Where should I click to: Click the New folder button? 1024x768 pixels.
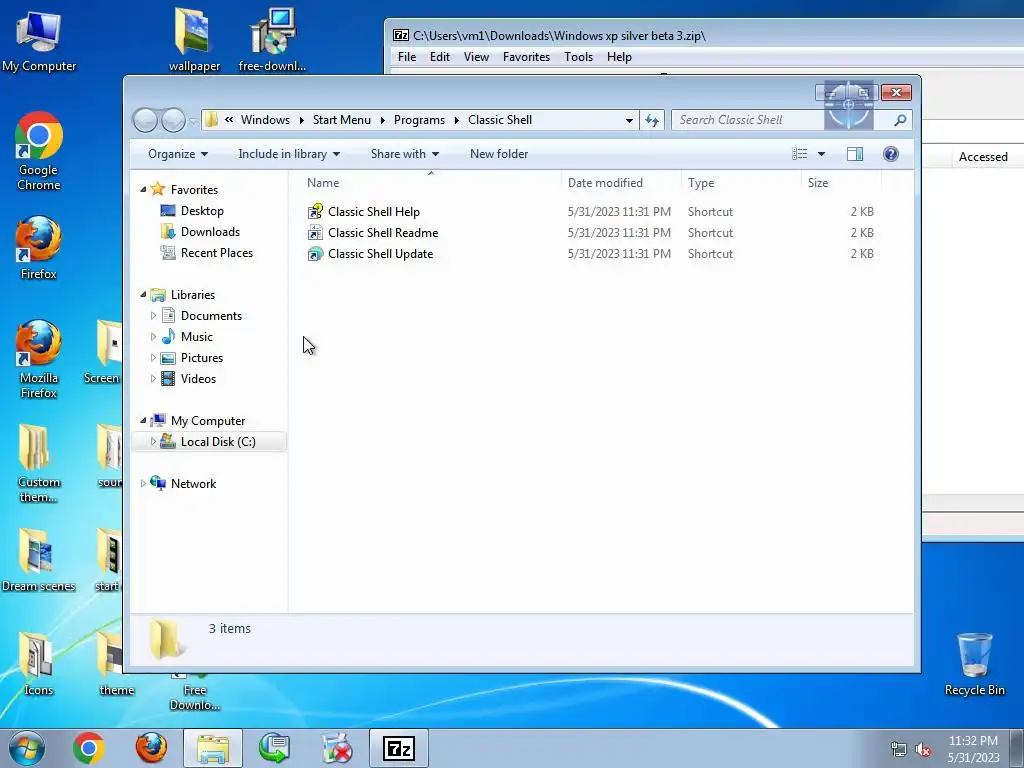(x=499, y=154)
